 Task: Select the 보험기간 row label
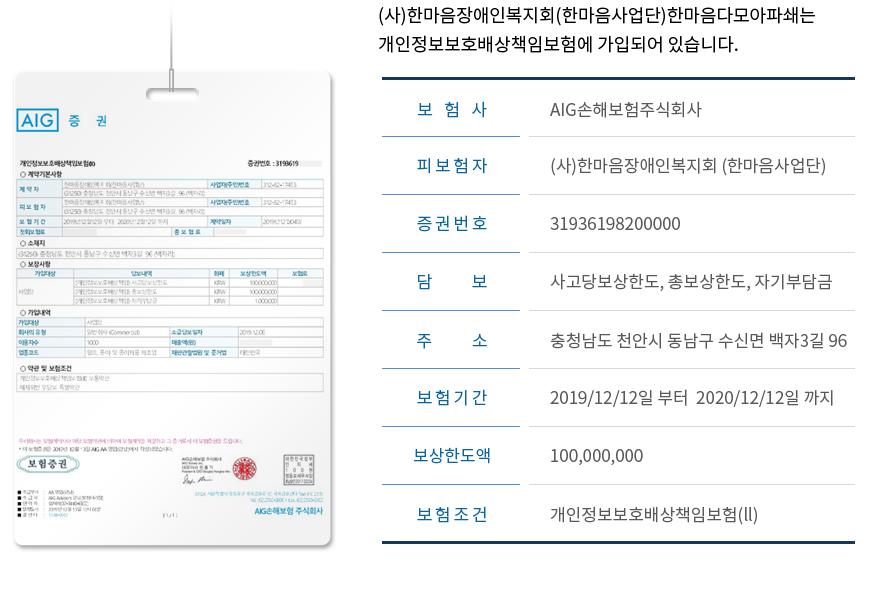click(x=451, y=398)
